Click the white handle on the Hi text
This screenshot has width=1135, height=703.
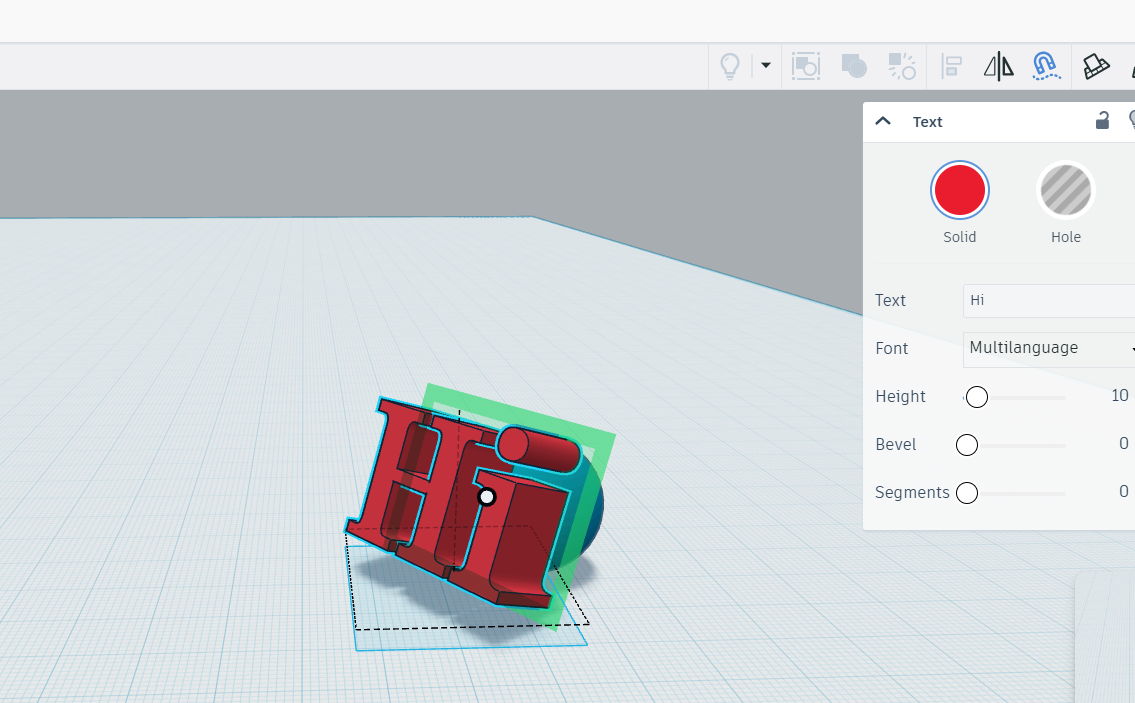pyautogui.click(x=487, y=496)
